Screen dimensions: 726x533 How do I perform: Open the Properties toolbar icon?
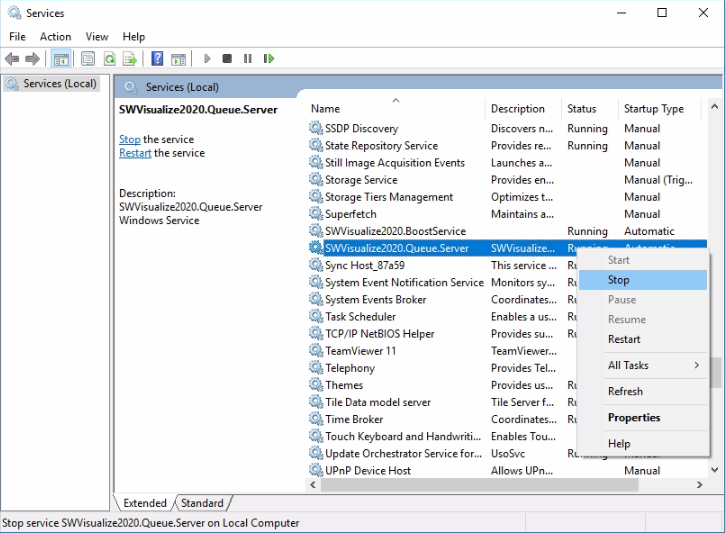coord(88,59)
